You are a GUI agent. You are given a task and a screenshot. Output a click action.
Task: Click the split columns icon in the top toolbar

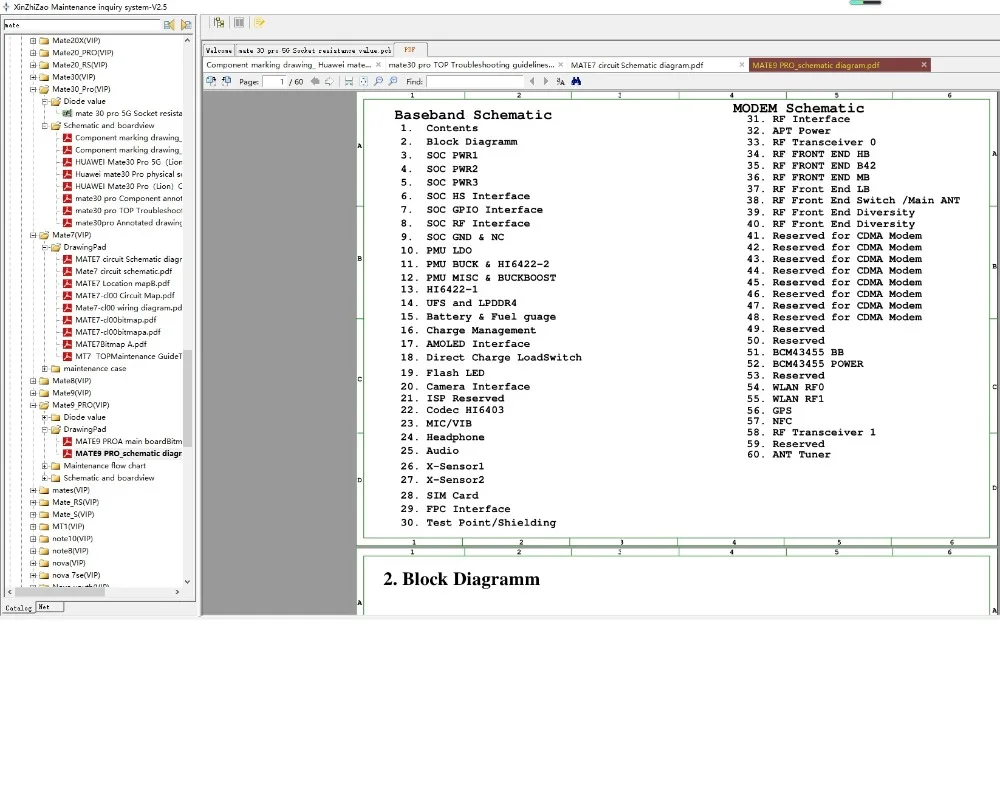click(239, 23)
